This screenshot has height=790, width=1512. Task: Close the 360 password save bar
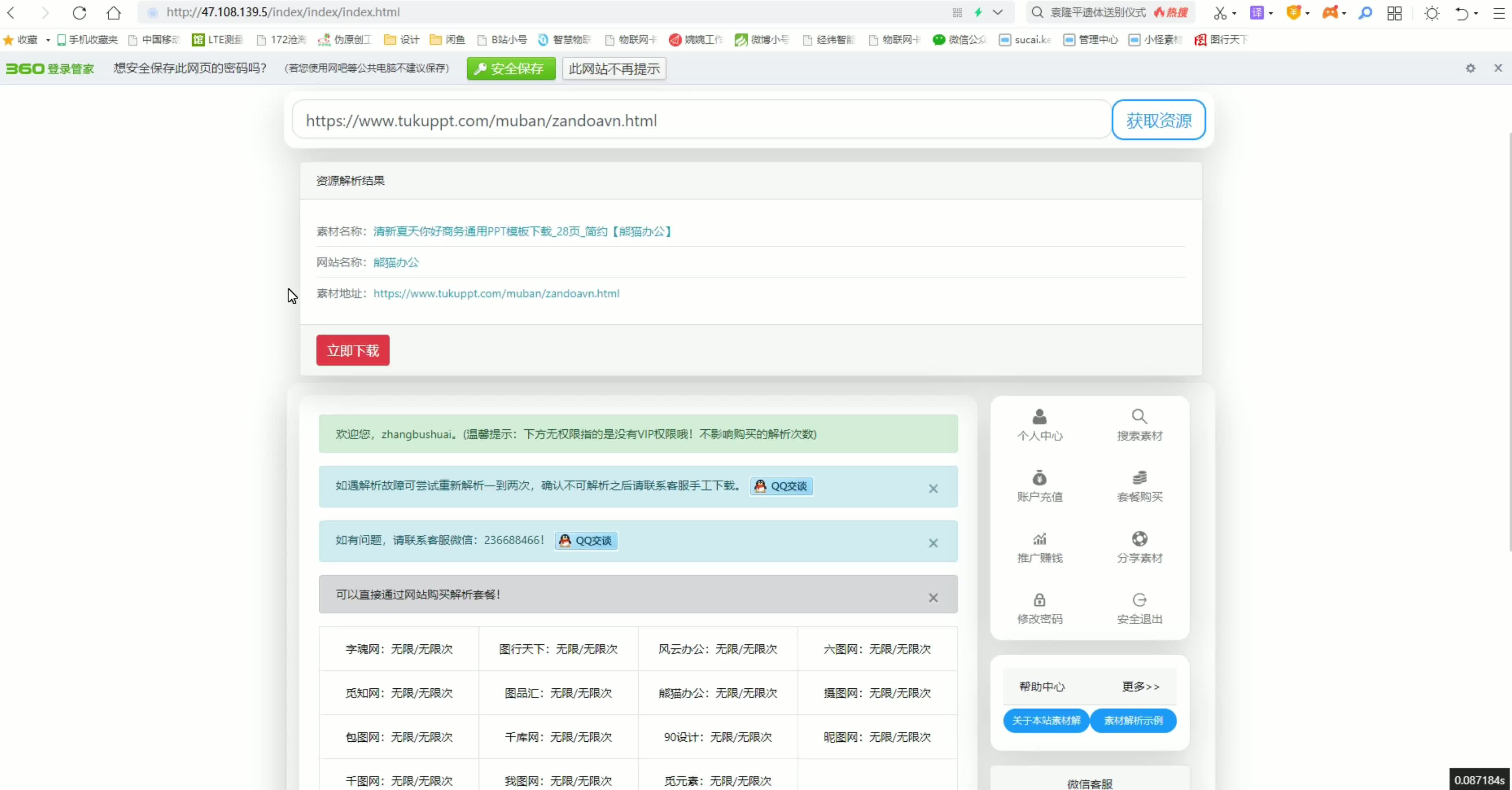[x=1498, y=68]
